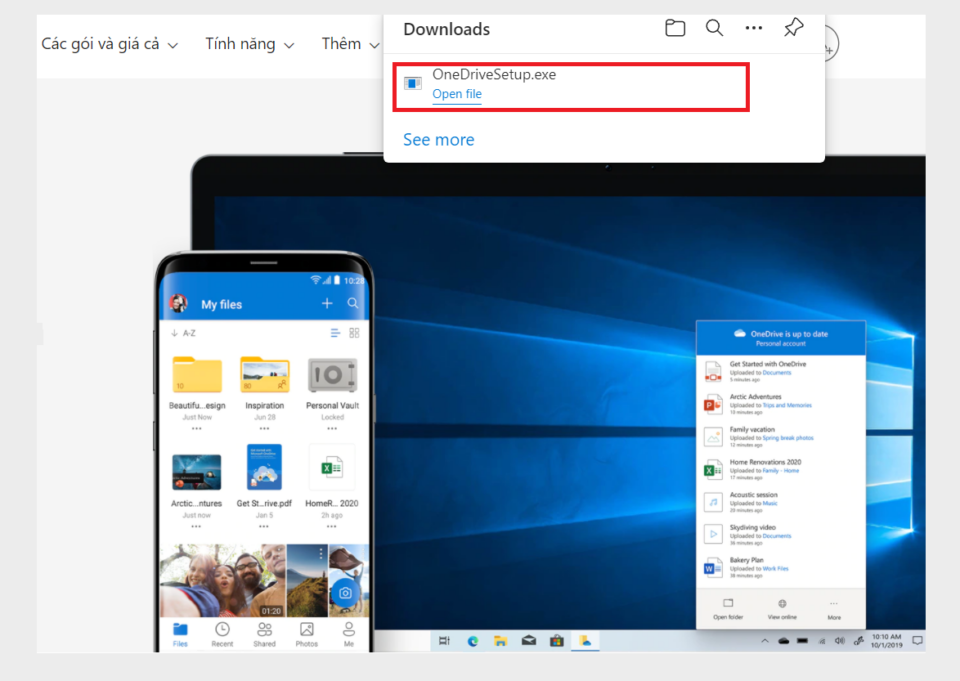Click the Family - Home link
The height and width of the screenshot is (681, 960).
tap(781, 471)
